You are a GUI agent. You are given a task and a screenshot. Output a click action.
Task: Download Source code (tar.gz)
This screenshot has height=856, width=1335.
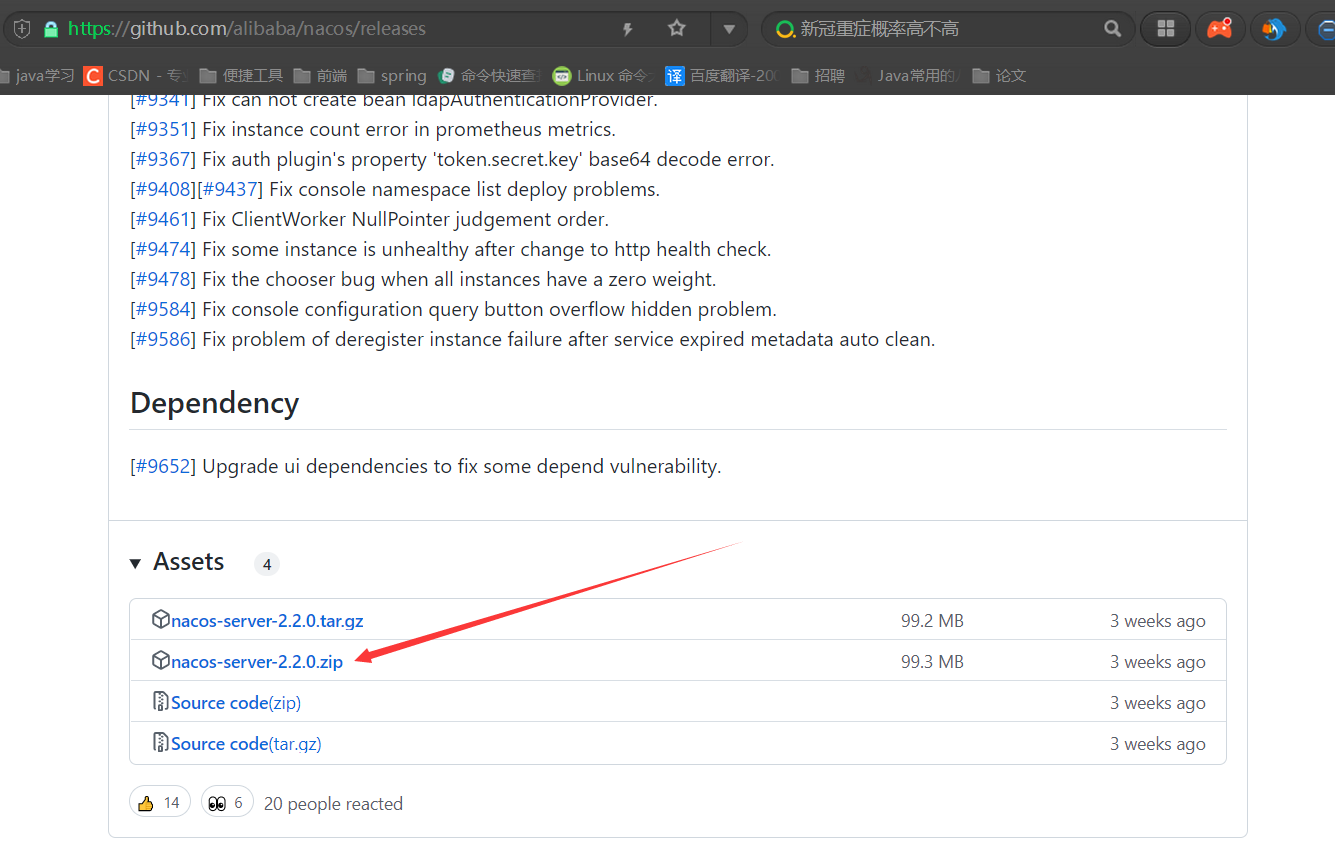(246, 744)
